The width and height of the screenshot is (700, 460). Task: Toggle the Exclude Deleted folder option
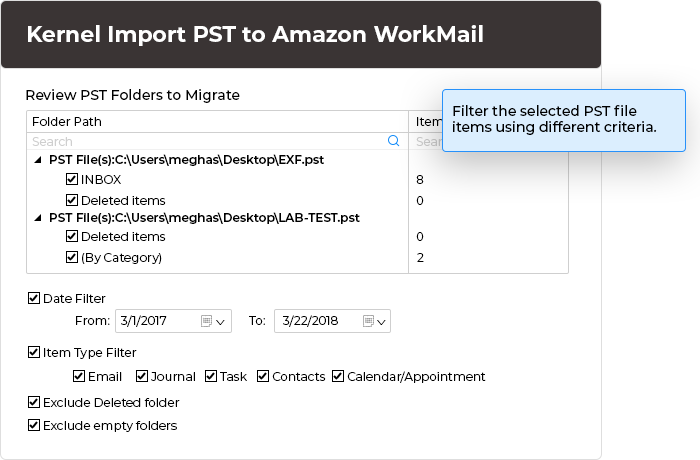(35, 402)
